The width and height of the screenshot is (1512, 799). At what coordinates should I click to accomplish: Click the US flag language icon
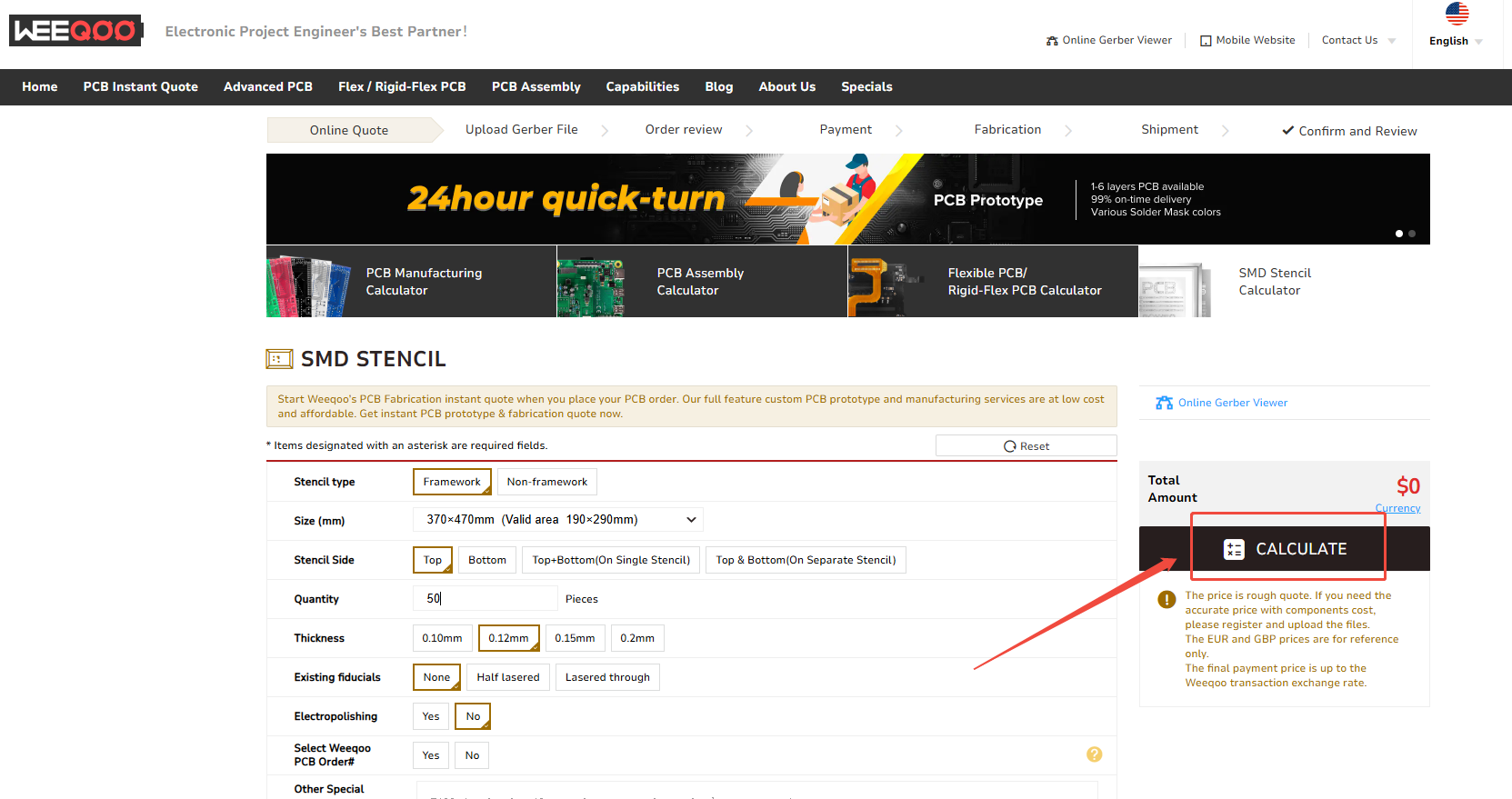click(1457, 14)
